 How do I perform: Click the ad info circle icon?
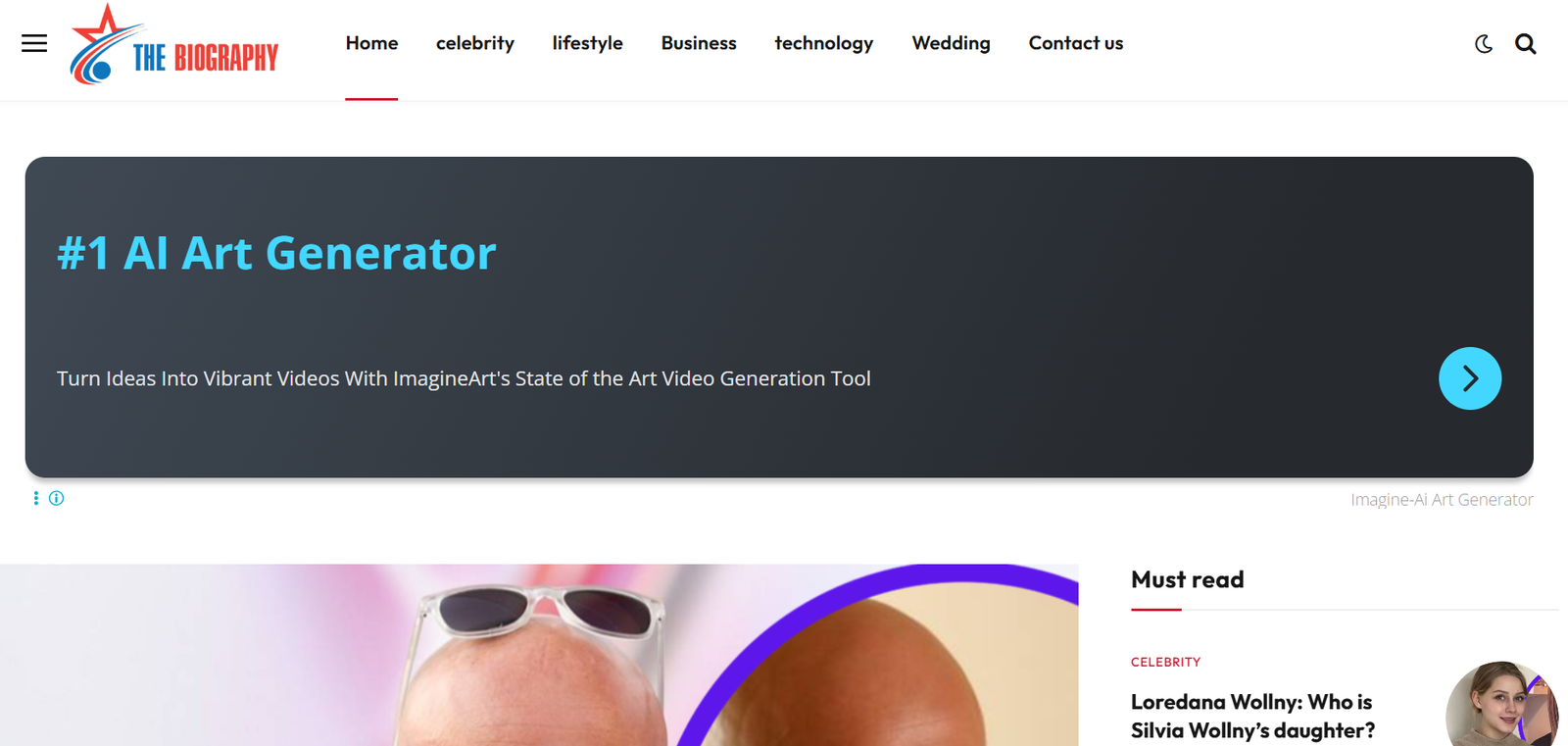(57, 498)
